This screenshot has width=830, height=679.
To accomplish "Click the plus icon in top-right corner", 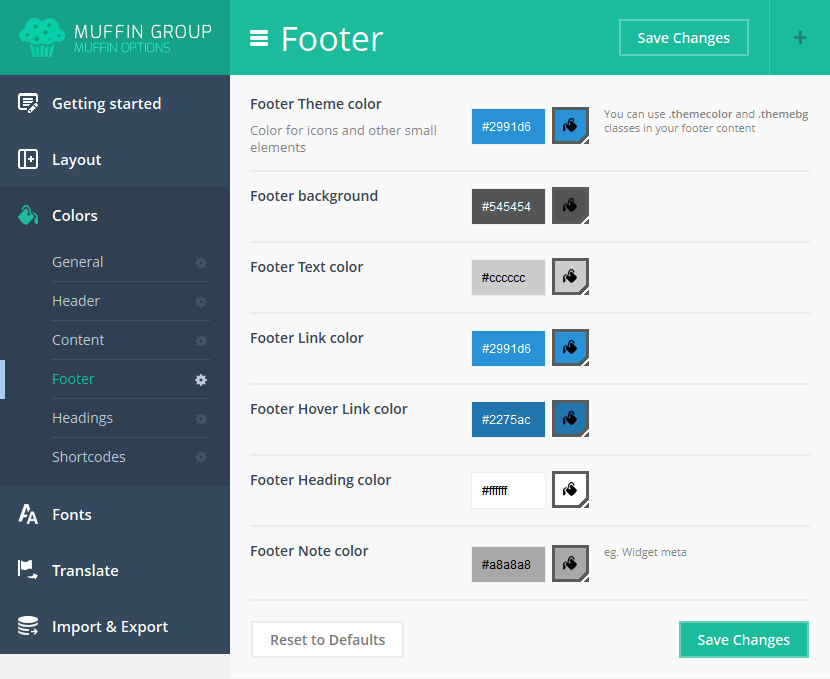I will click(x=799, y=38).
